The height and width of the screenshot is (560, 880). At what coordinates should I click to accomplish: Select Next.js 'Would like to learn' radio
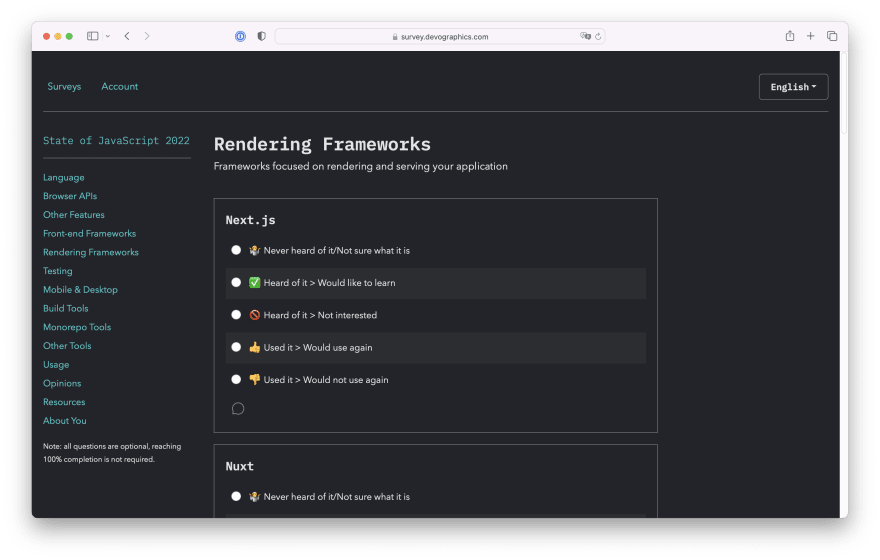pos(236,282)
